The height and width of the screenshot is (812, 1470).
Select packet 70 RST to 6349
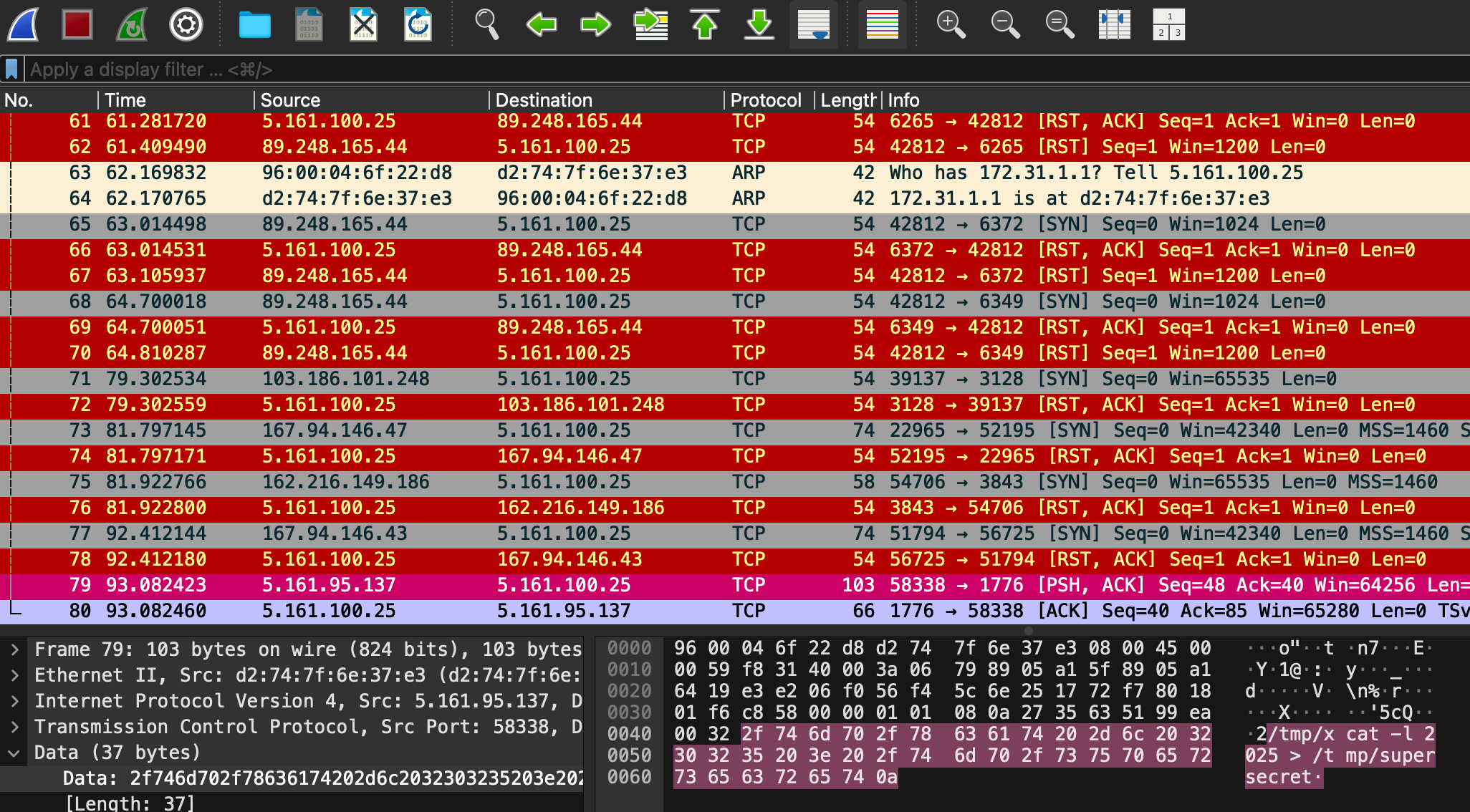pos(735,353)
